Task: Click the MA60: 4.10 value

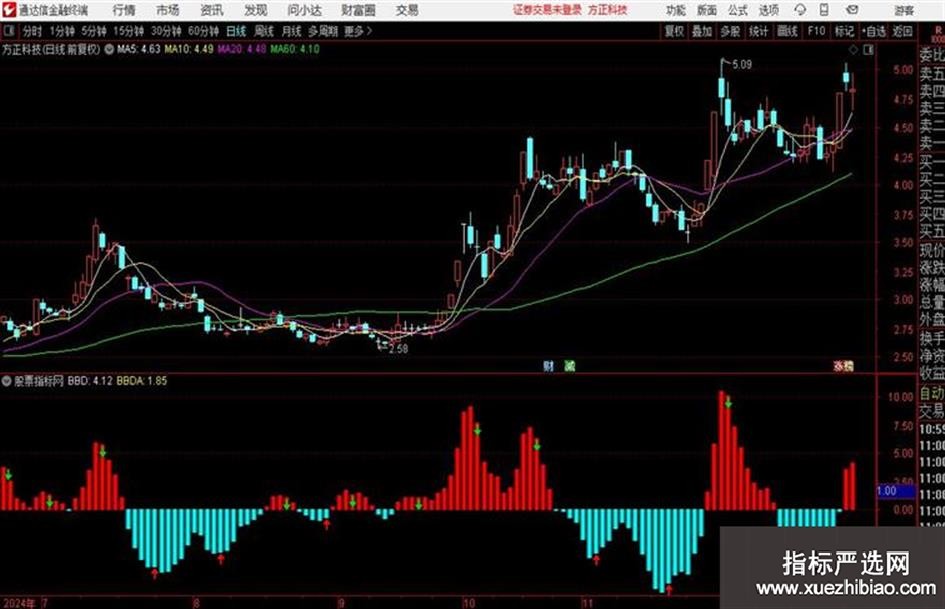Action: click(x=295, y=49)
